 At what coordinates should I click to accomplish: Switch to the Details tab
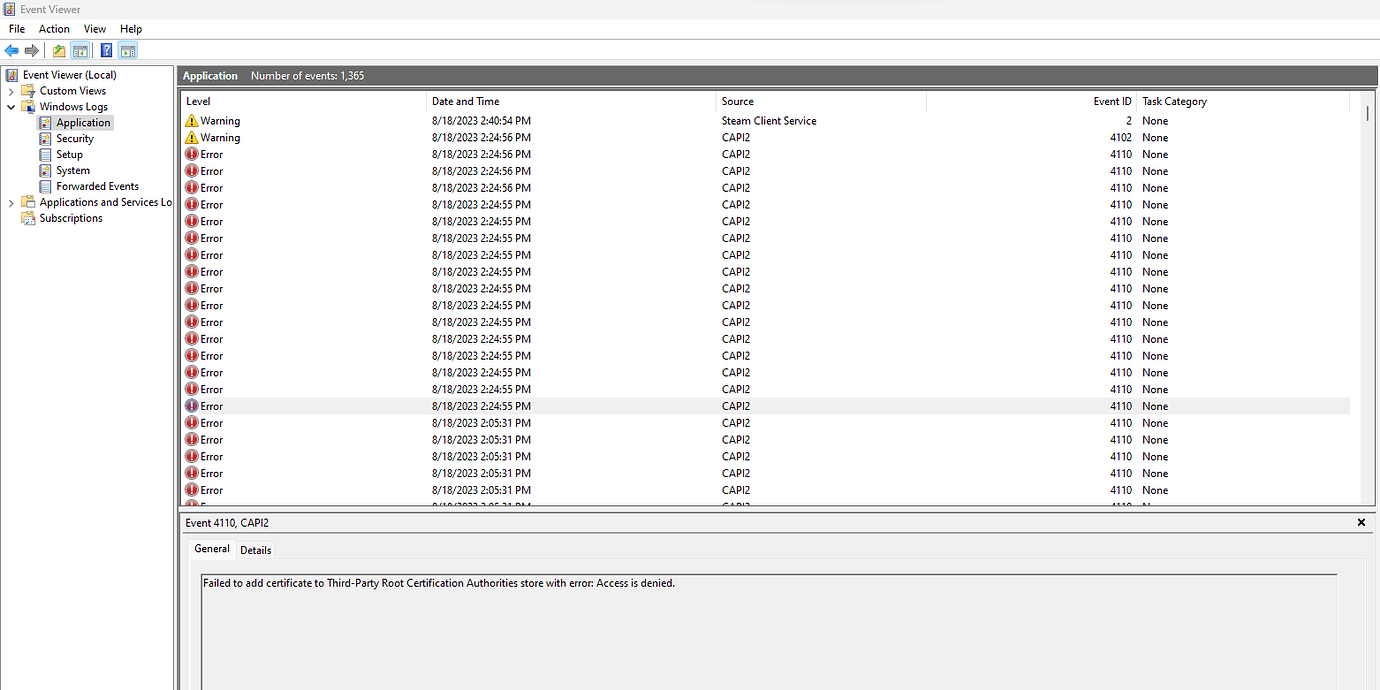[255, 550]
